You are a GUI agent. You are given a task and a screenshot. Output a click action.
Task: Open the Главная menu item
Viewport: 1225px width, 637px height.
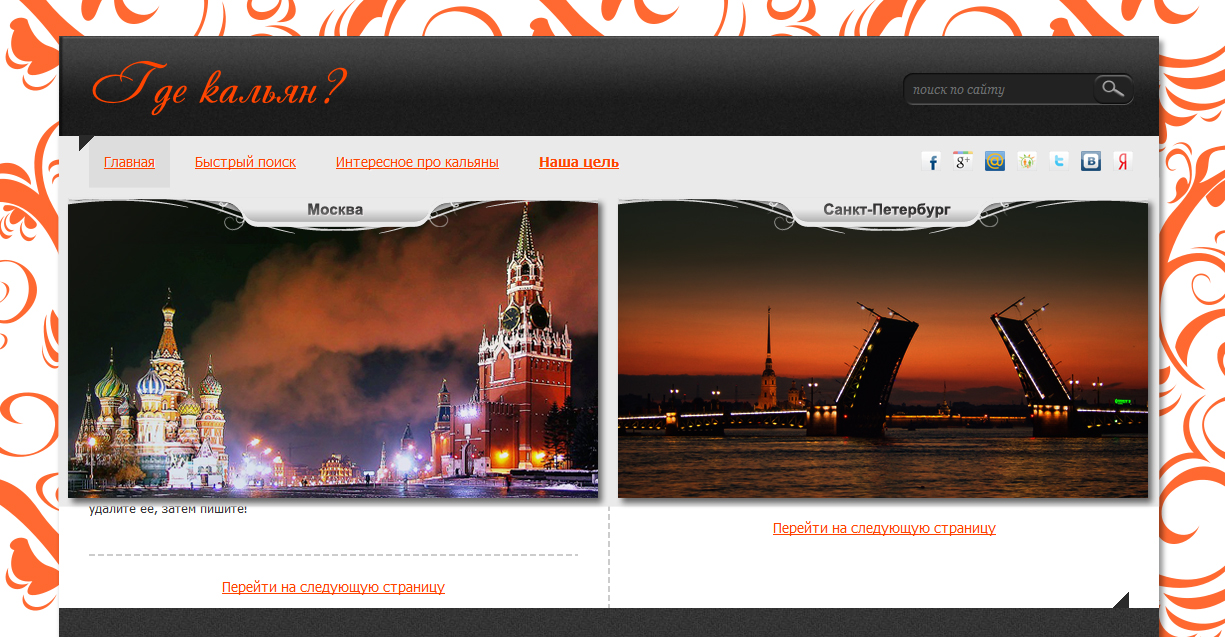[129, 162]
